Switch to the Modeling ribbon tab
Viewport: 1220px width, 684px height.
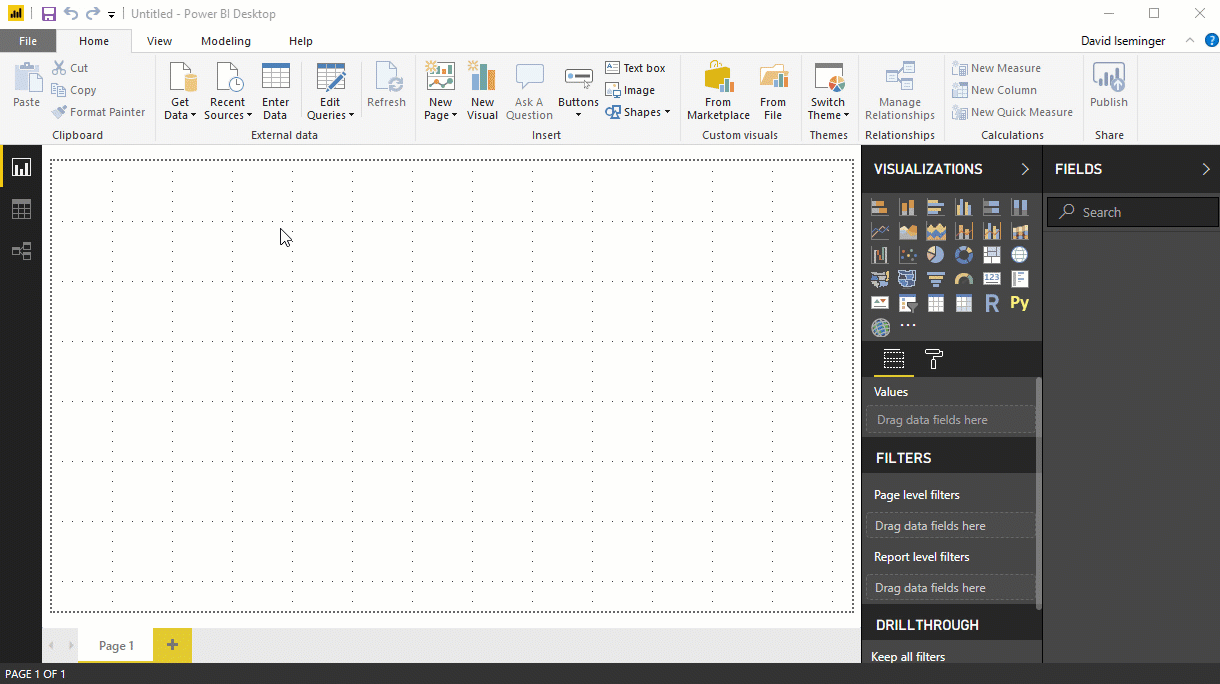(x=226, y=41)
